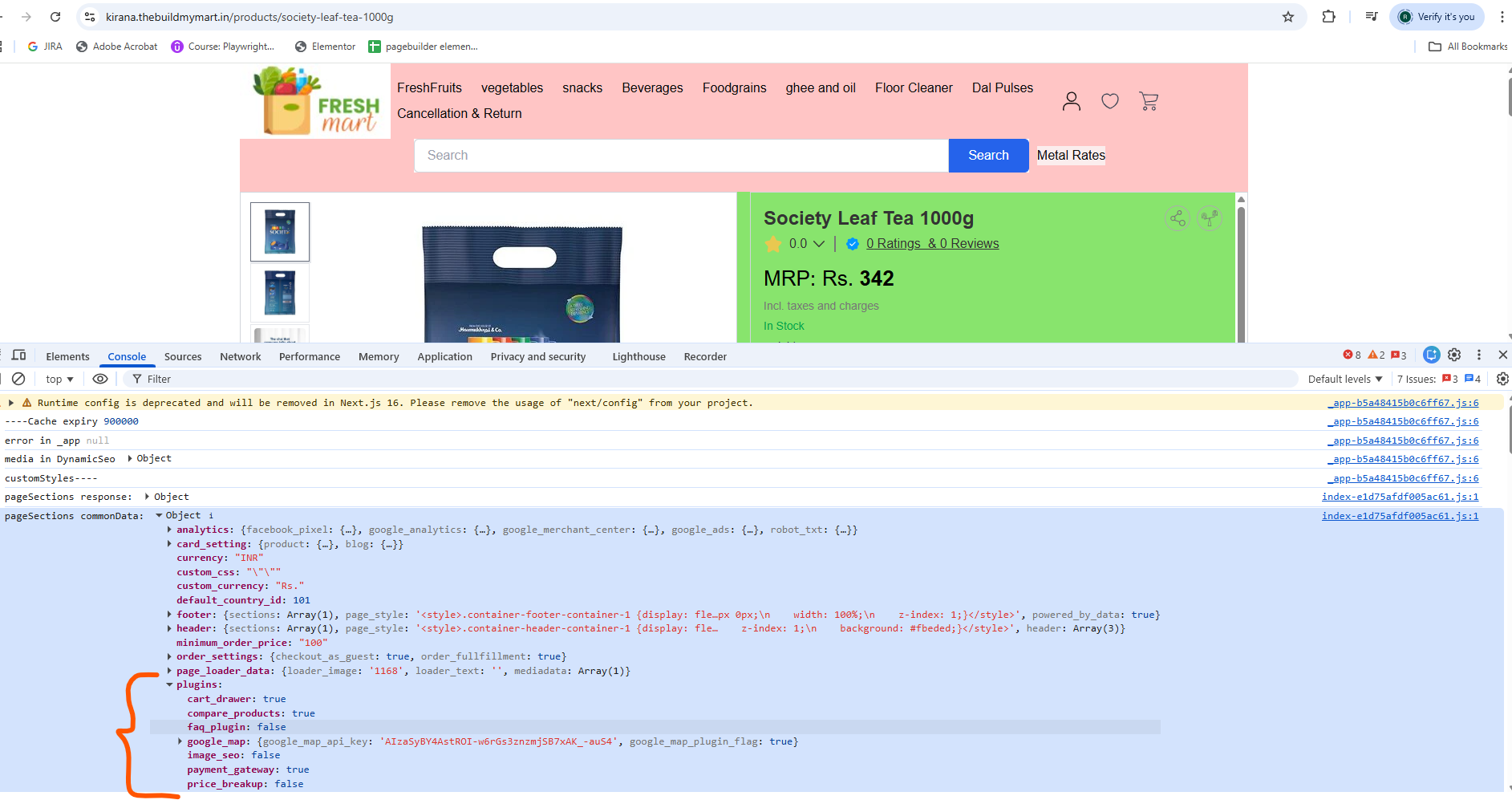Expand the pageSections response Object
The height and width of the screenshot is (800, 1512).
pos(147,497)
